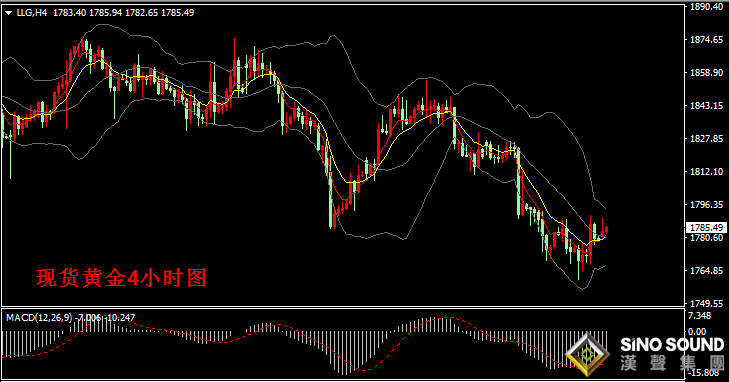Click the red 现货黄金4小时图 caption

coord(121,278)
